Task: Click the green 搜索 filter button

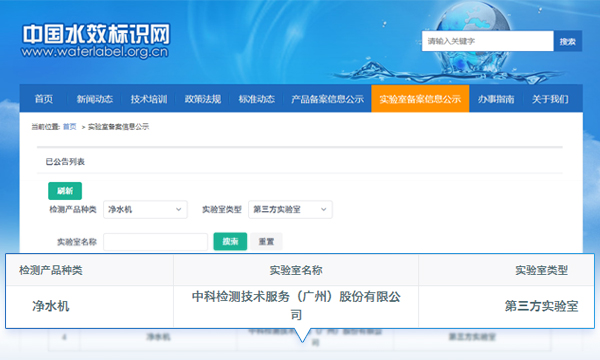Action: [230, 241]
